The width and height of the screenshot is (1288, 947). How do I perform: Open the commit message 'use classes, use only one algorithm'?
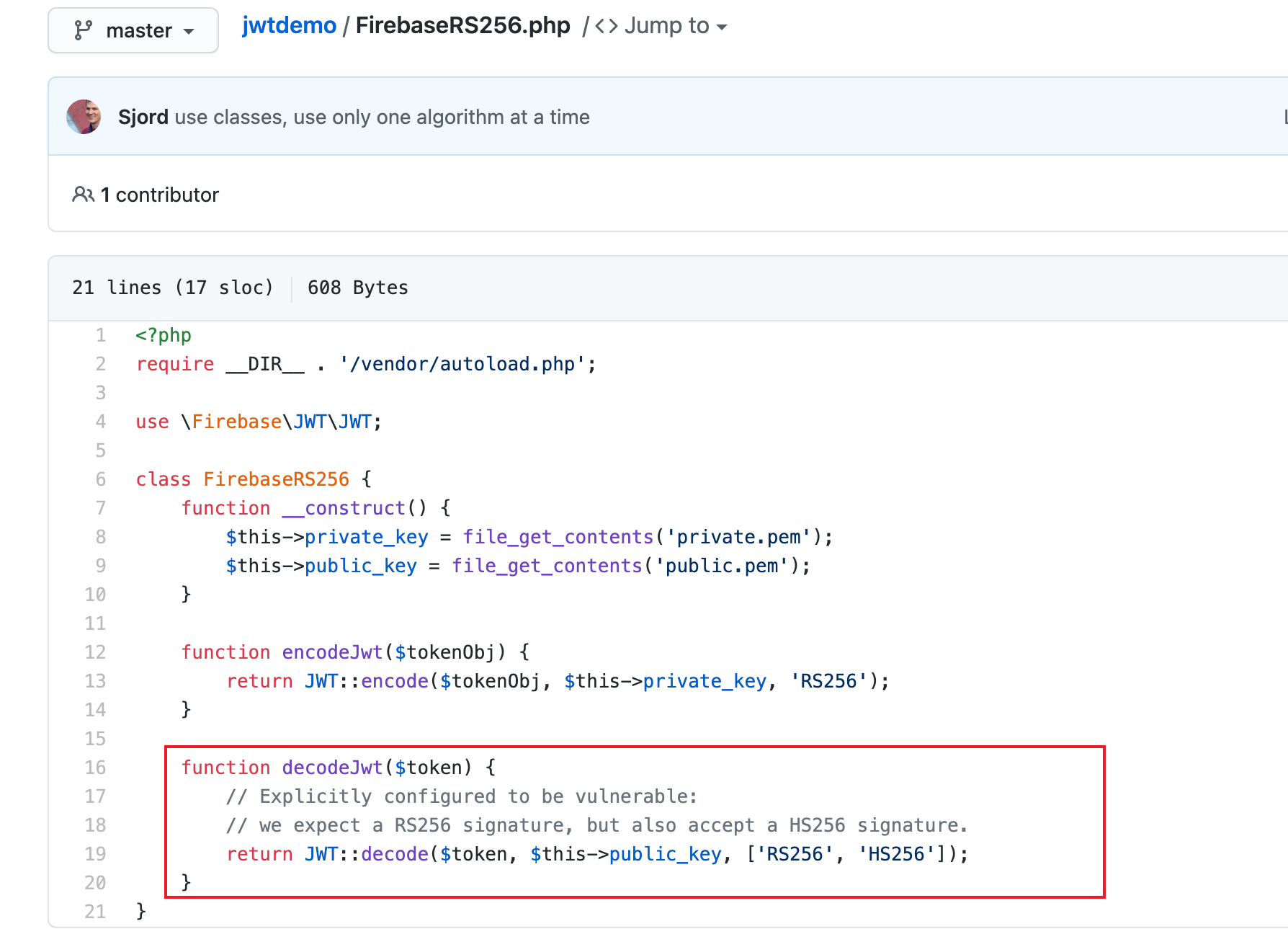(382, 117)
